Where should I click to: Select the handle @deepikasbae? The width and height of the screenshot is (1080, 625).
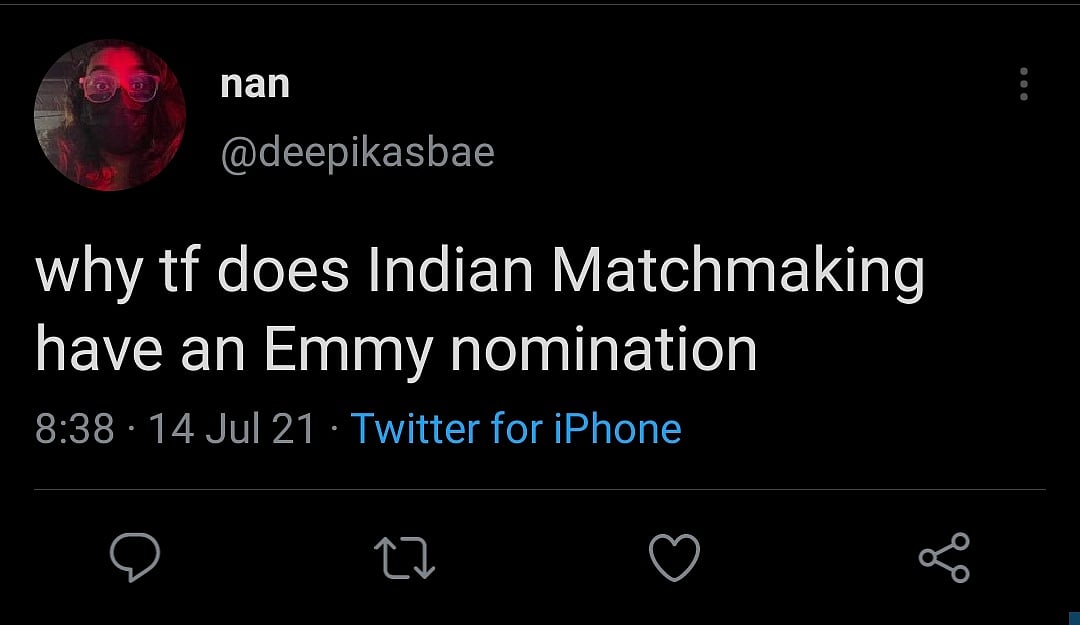(x=356, y=151)
